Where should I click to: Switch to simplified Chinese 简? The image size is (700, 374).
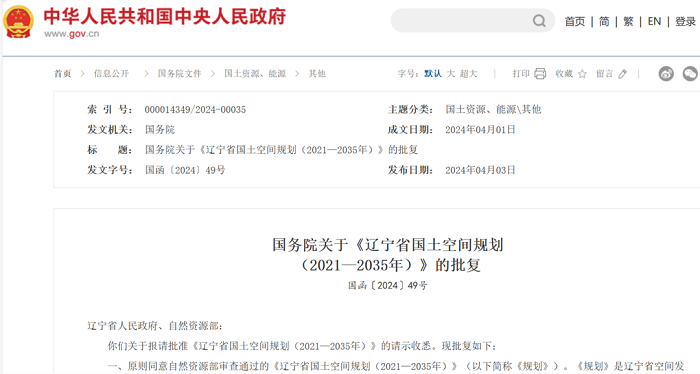click(x=604, y=21)
